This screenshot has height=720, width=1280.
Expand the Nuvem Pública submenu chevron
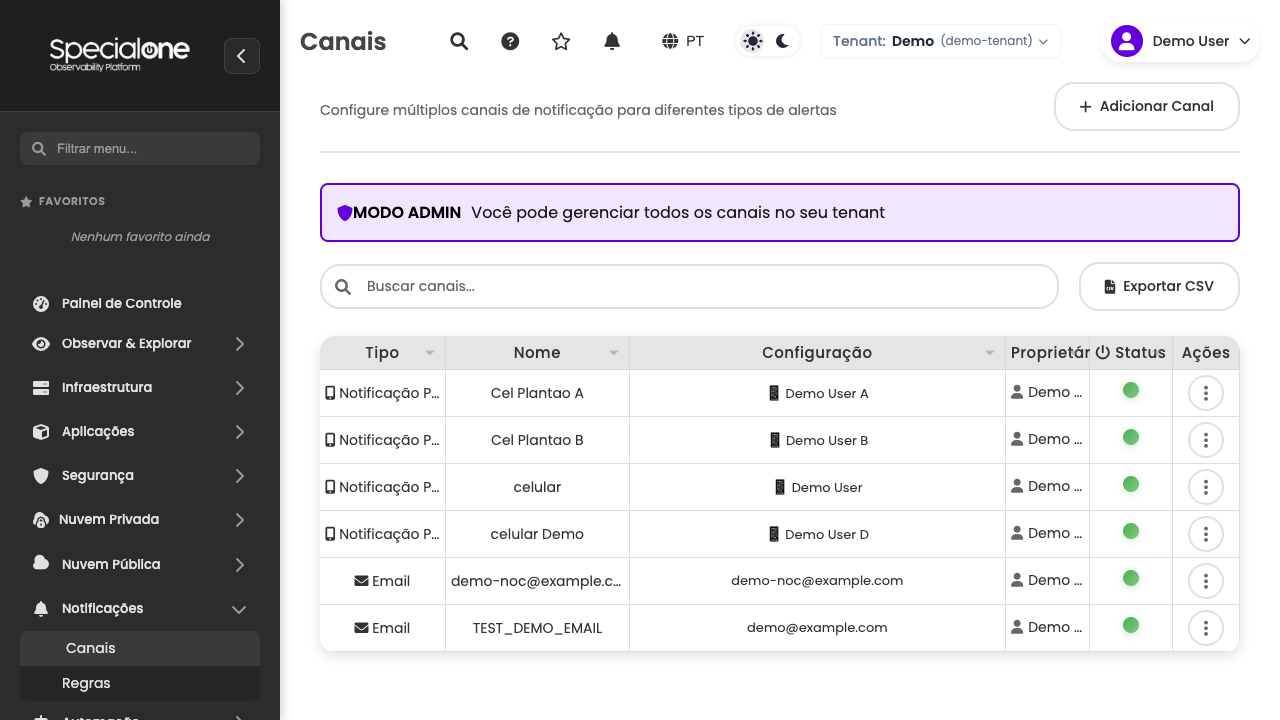[240, 565]
